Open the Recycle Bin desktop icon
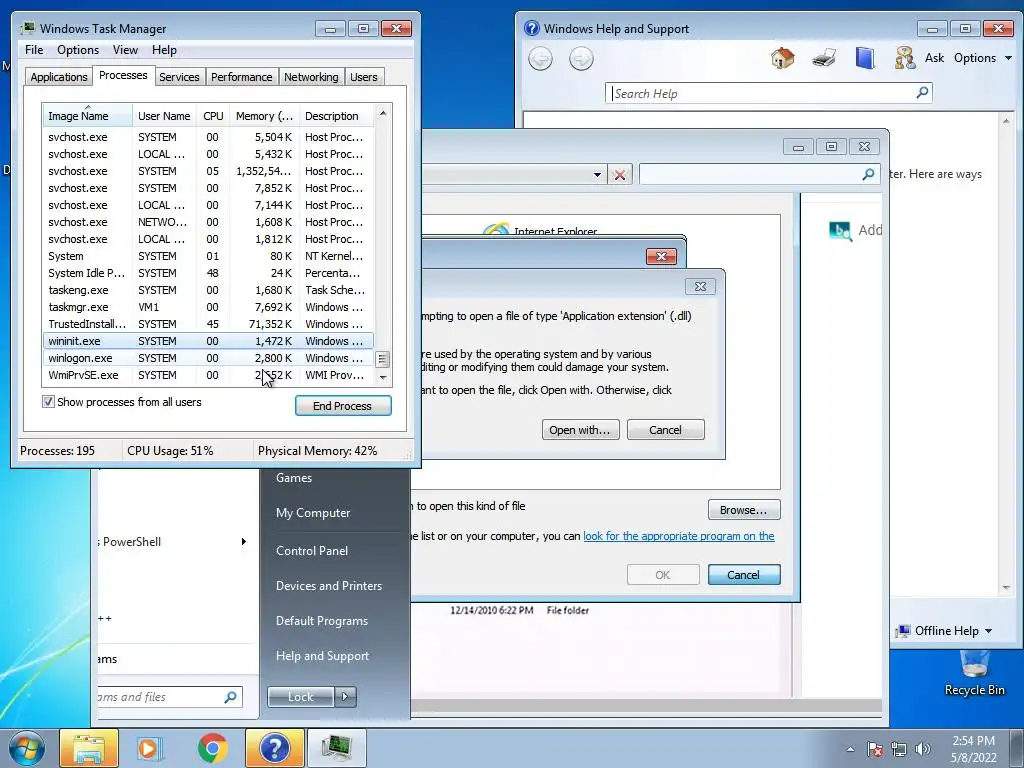The height and width of the screenshot is (768, 1024). [x=974, y=673]
